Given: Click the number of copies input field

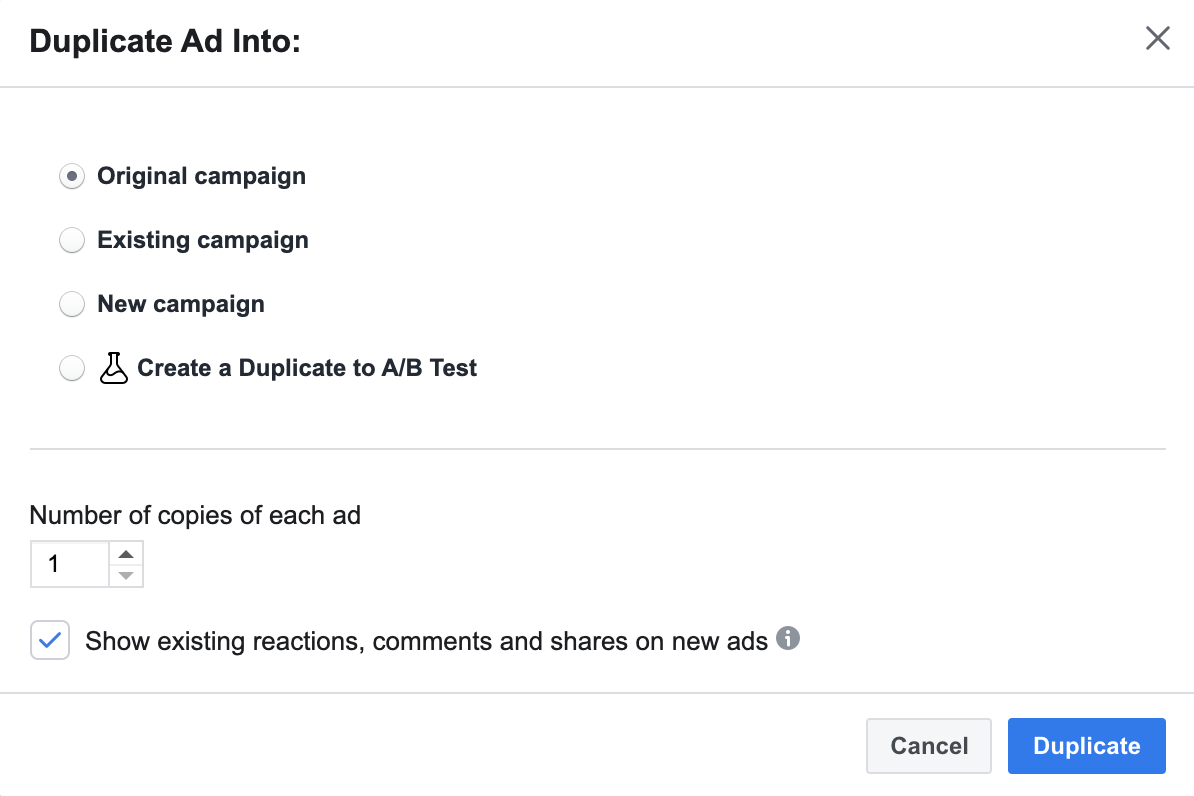Looking at the screenshot, I should point(69,564).
